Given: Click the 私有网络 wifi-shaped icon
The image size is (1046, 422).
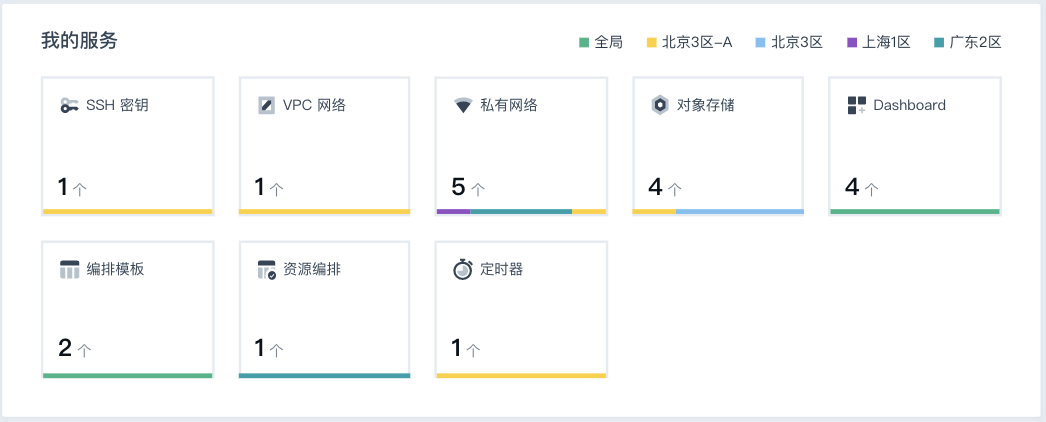Looking at the screenshot, I should (462, 105).
